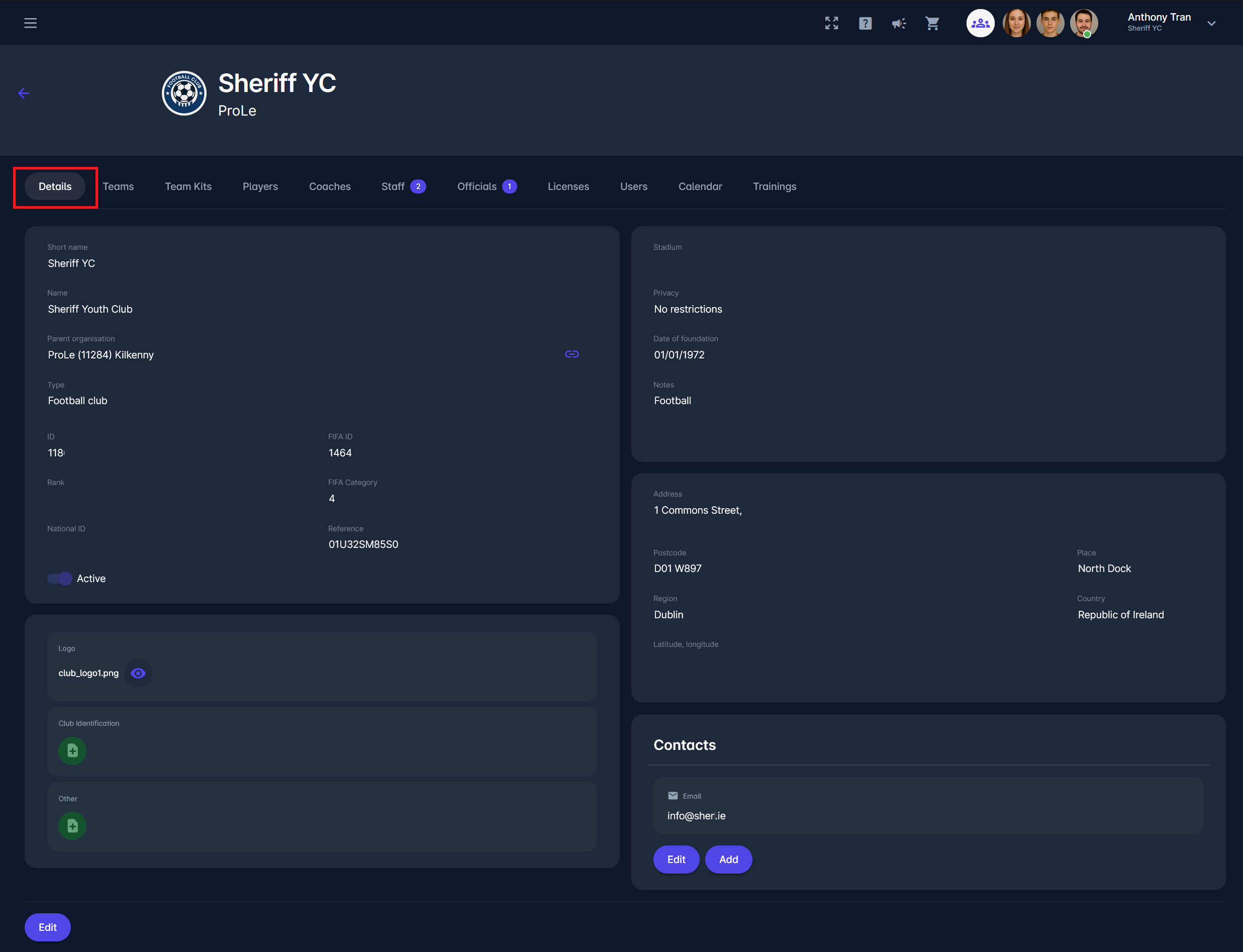
Task: Preview club_logo1.png with eye icon
Action: click(x=138, y=673)
